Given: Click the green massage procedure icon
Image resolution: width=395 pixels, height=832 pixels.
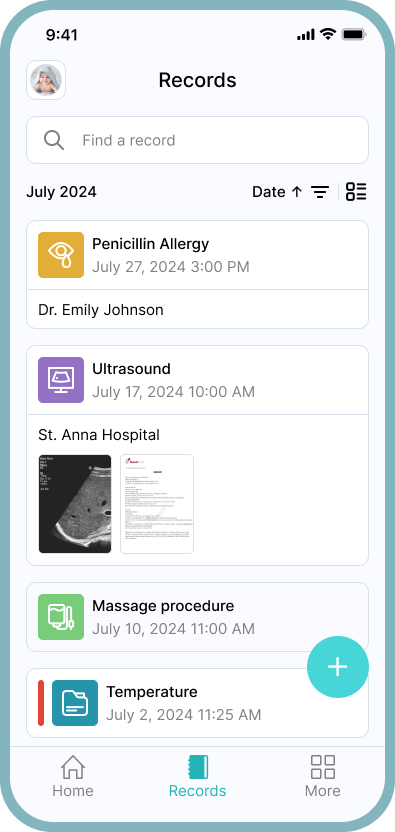Looking at the screenshot, I should [61, 617].
